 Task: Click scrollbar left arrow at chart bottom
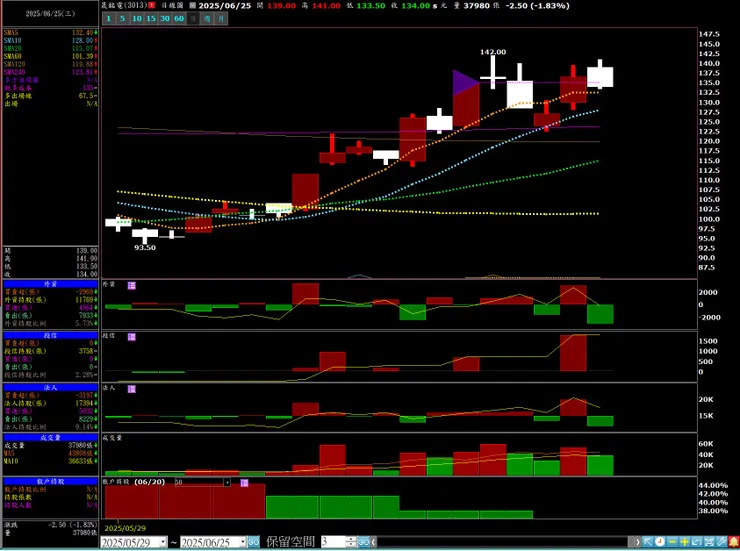(x=373, y=542)
